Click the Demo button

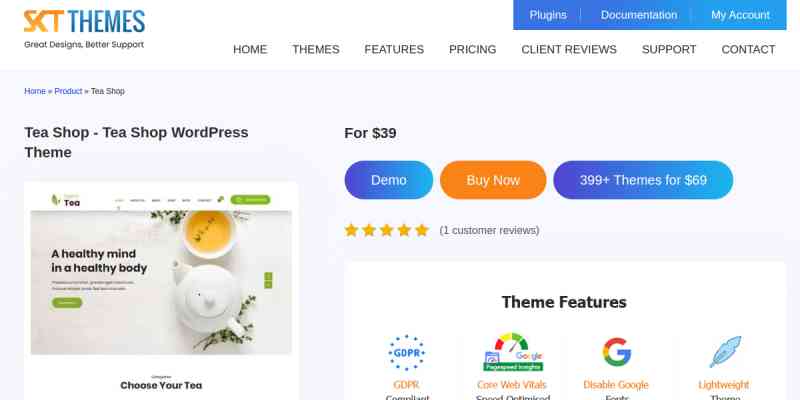point(389,180)
